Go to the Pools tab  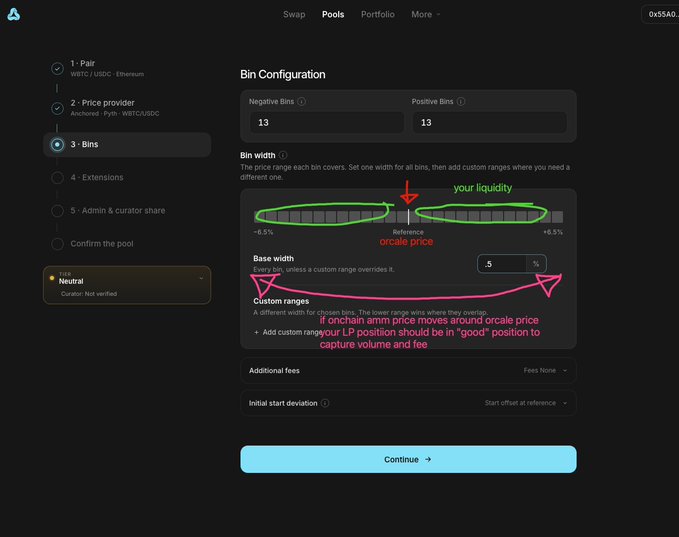tap(333, 14)
